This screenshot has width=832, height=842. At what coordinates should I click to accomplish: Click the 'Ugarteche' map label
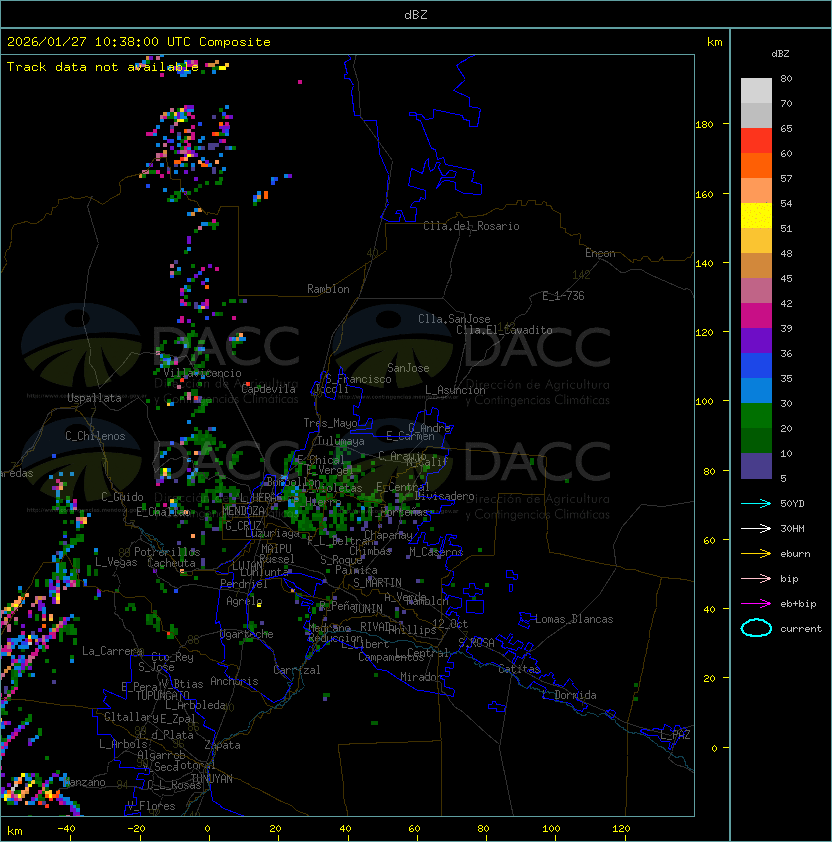[x=247, y=634]
